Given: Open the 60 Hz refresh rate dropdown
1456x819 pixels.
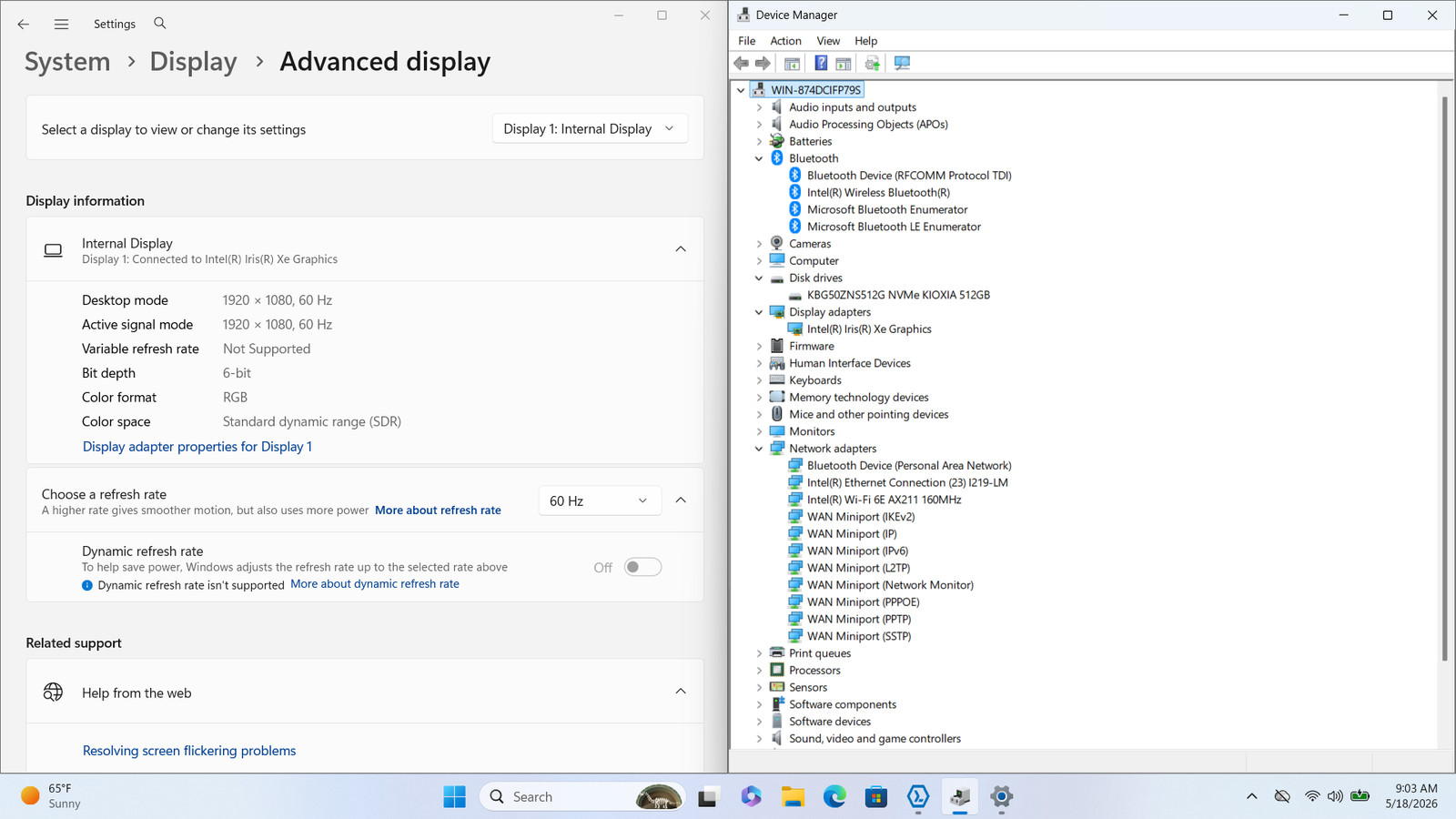Looking at the screenshot, I should pos(599,501).
